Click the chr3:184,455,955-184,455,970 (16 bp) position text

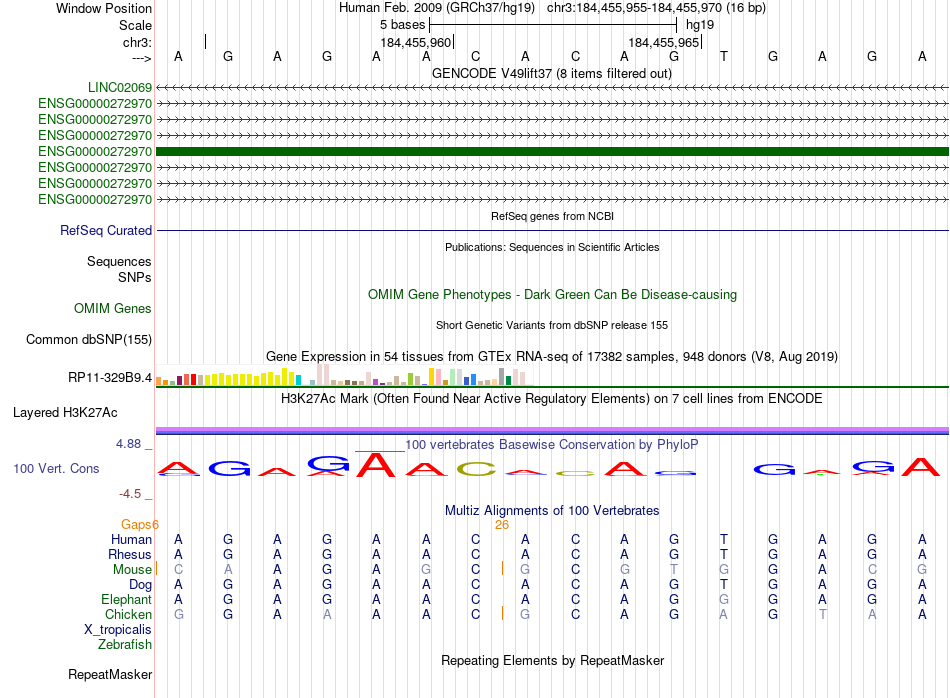[656, 8]
